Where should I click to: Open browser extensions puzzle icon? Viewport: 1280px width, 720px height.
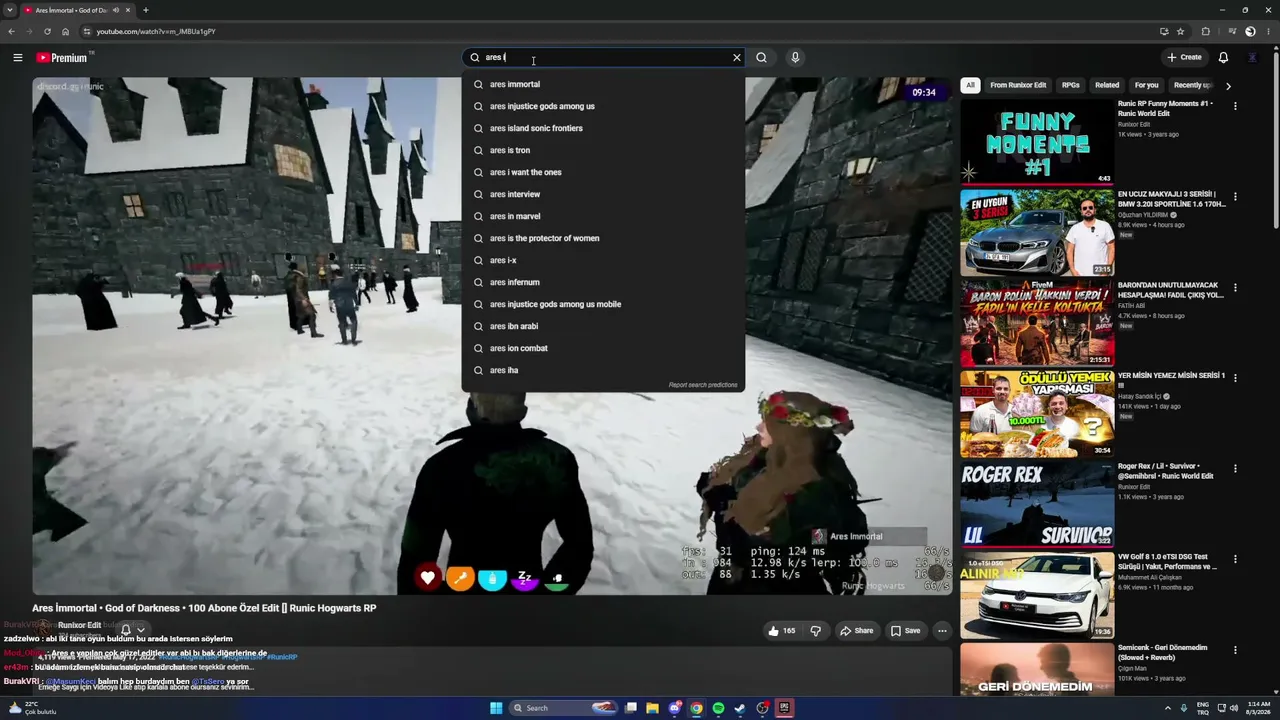tap(1205, 31)
